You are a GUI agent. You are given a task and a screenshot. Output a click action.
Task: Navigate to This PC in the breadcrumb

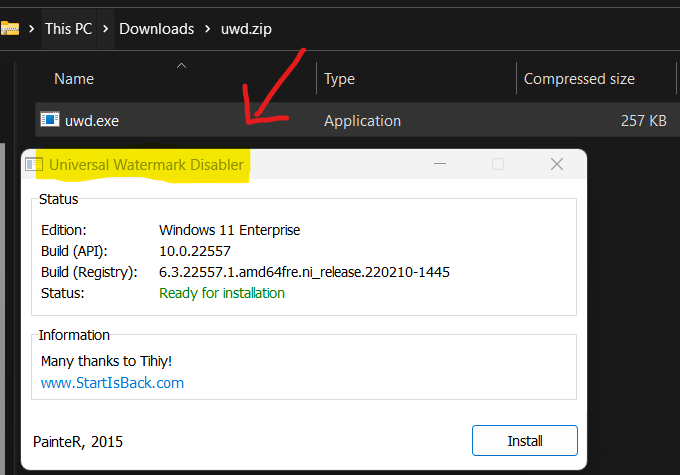point(71,28)
